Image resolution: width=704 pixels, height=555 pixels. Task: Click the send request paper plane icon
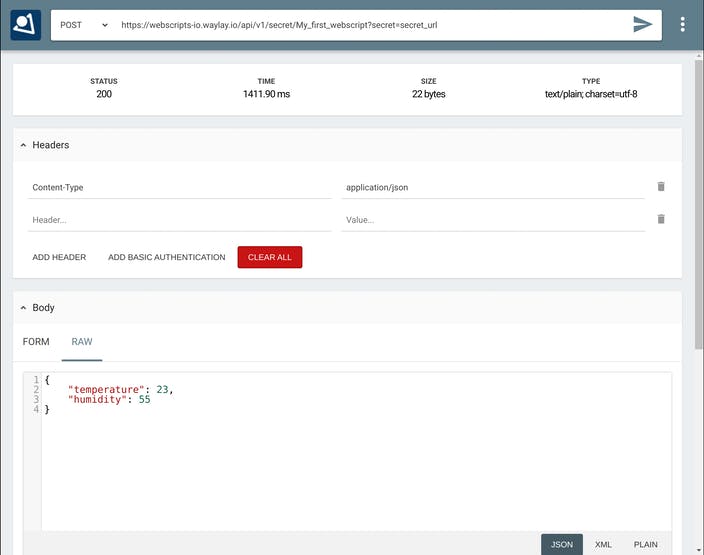(643, 24)
